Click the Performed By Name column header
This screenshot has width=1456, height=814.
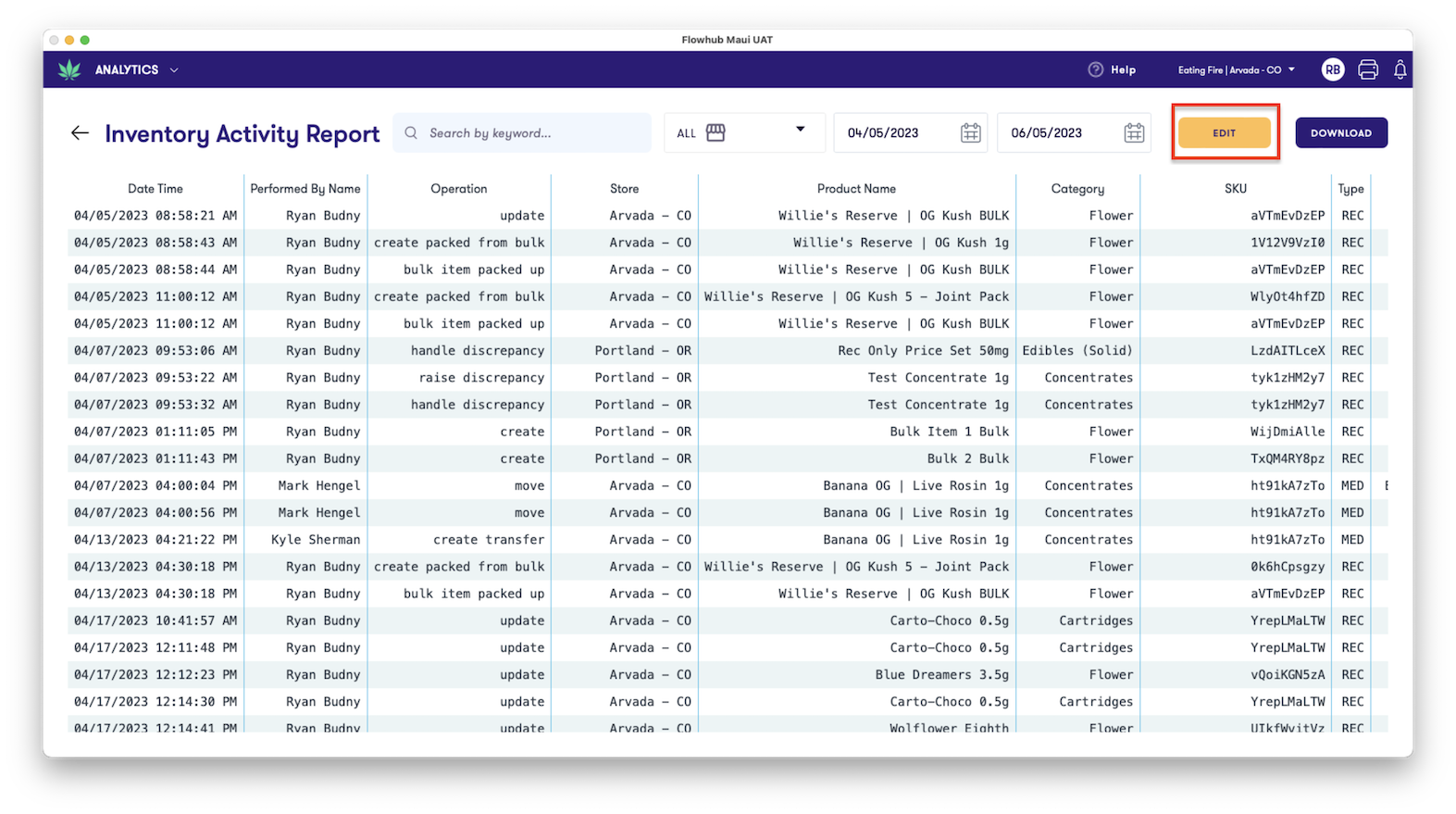305,189
